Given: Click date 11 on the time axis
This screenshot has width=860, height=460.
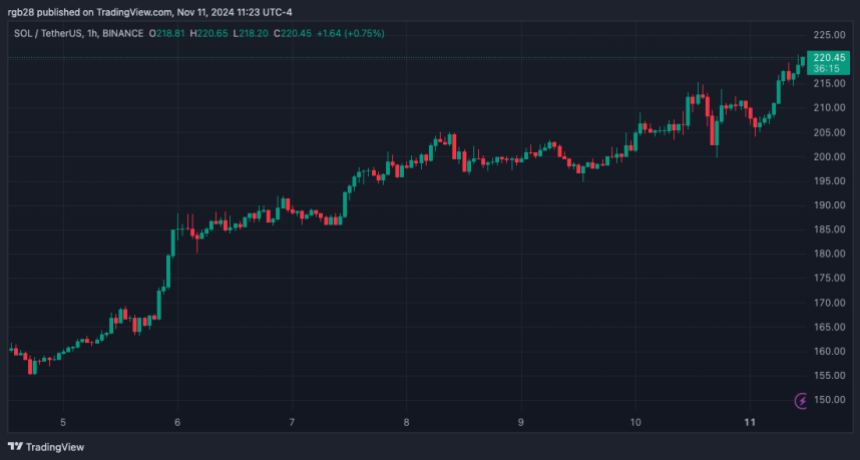Looking at the screenshot, I should click(x=750, y=423).
